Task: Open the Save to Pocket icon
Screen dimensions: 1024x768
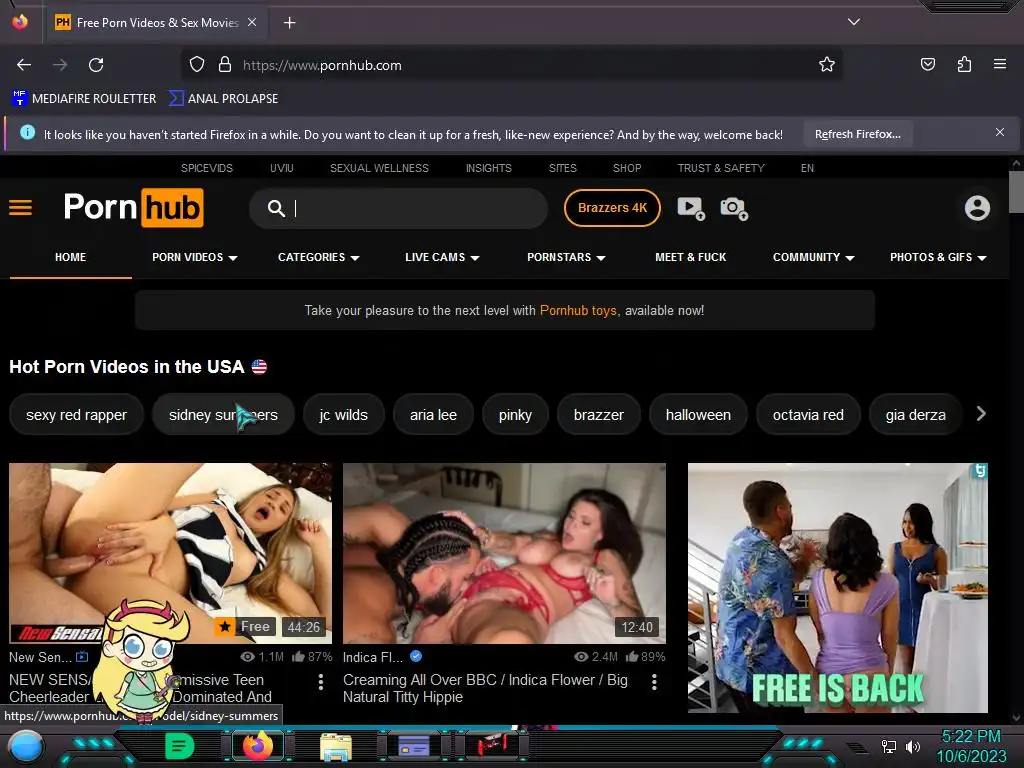Action: (927, 64)
